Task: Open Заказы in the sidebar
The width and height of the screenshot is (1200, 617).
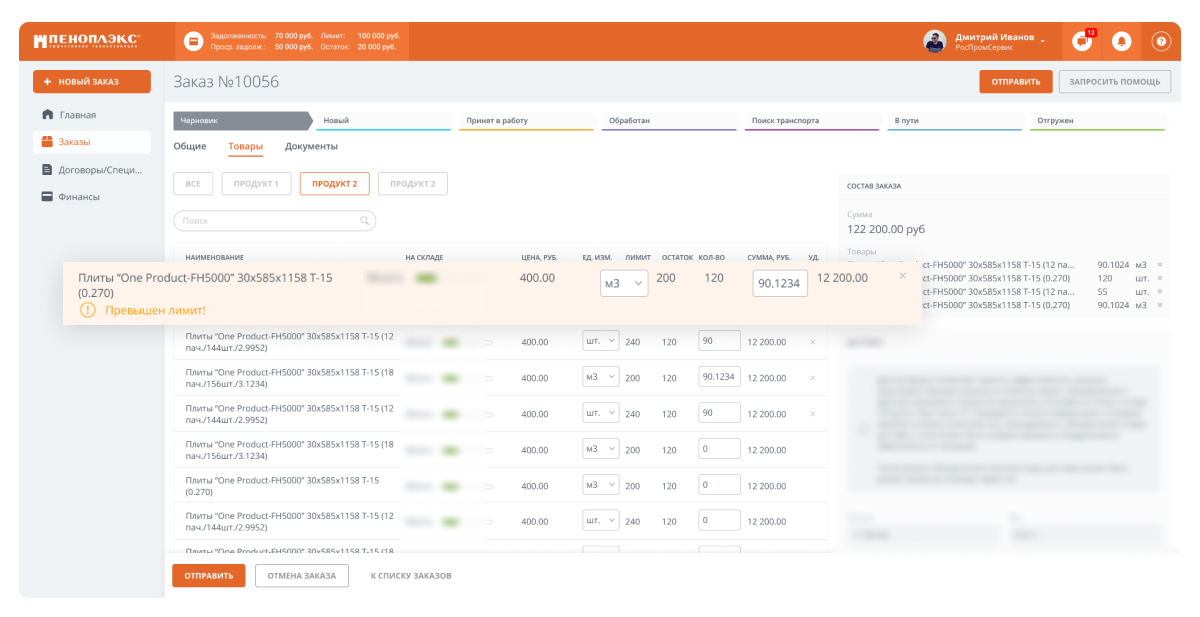Action: point(92,142)
